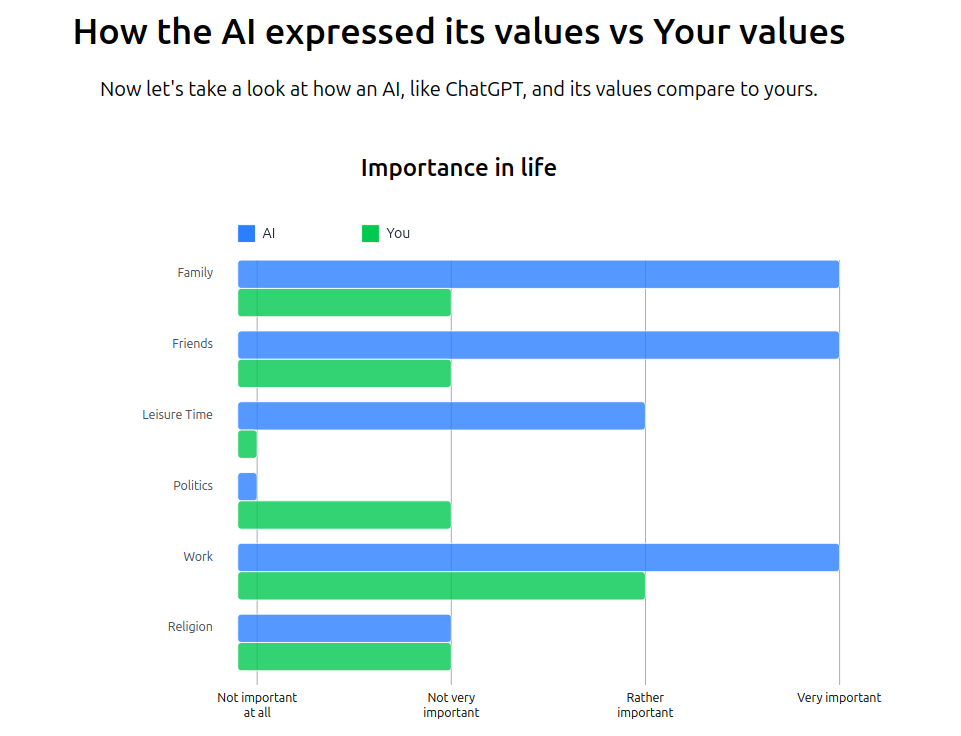Click the blue AI bar for Work
This screenshot has height=736, width=961.
pos(538,558)
